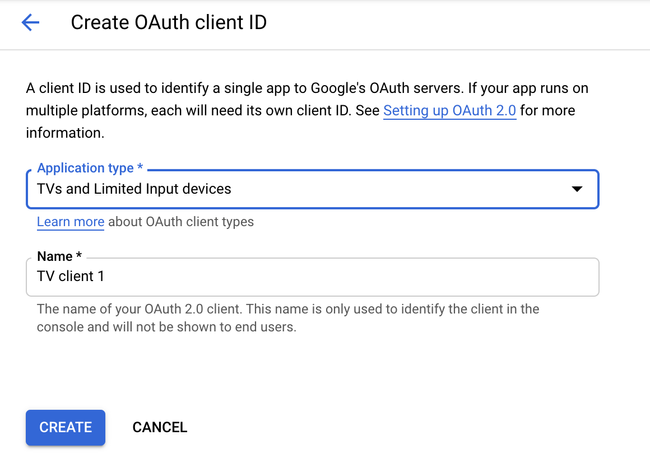Click the "Create OAuth client ID" heading
Screen dimensions: 650x468
169,22
